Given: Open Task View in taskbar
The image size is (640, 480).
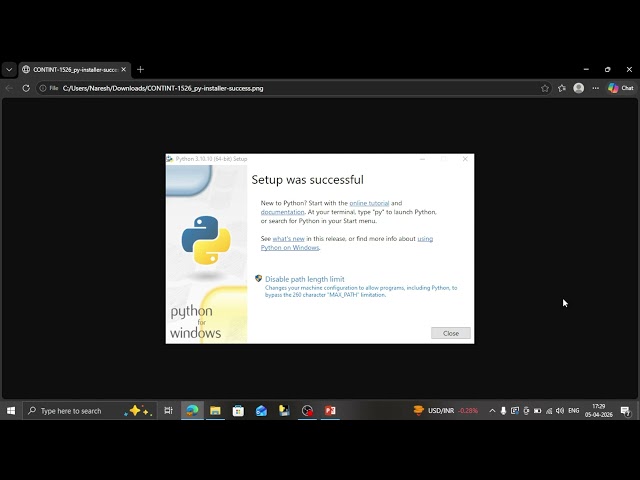Looking at the screenshot, I should (168, 411).
